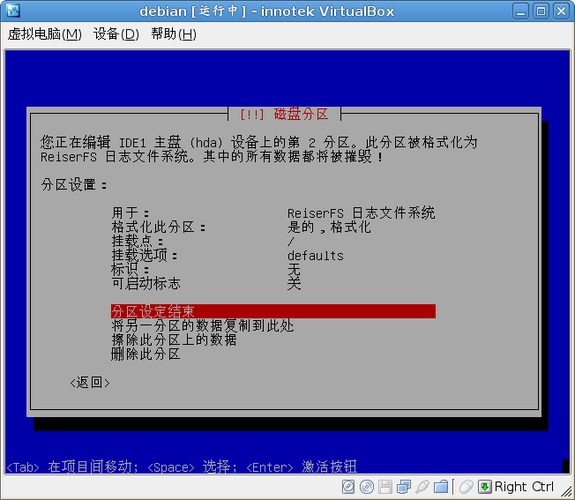This screenshot has height=500, width=575.
Task: Select the 标识 setting label
Action: [131, 270]
